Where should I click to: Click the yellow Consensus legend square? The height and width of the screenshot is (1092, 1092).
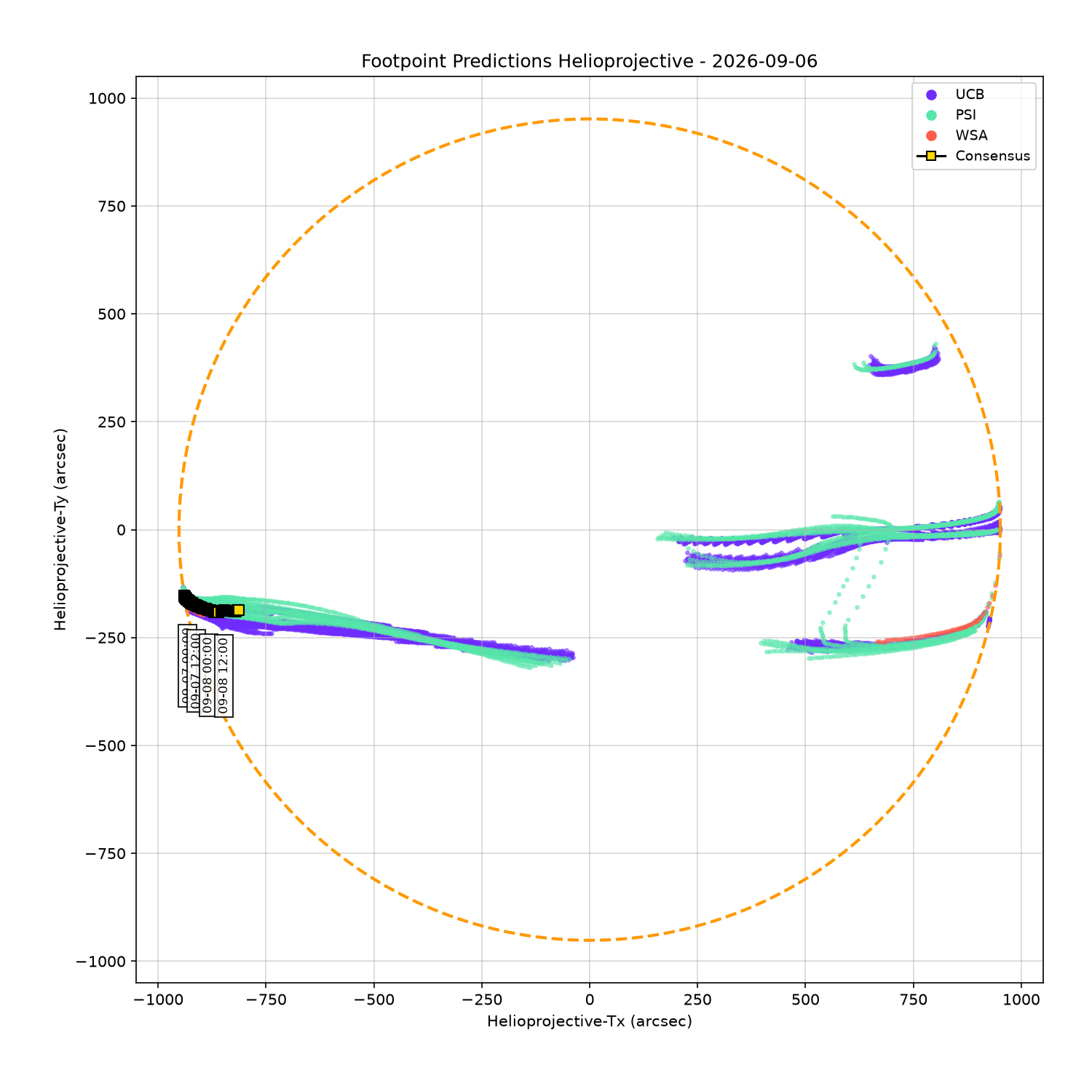[931, 156]
